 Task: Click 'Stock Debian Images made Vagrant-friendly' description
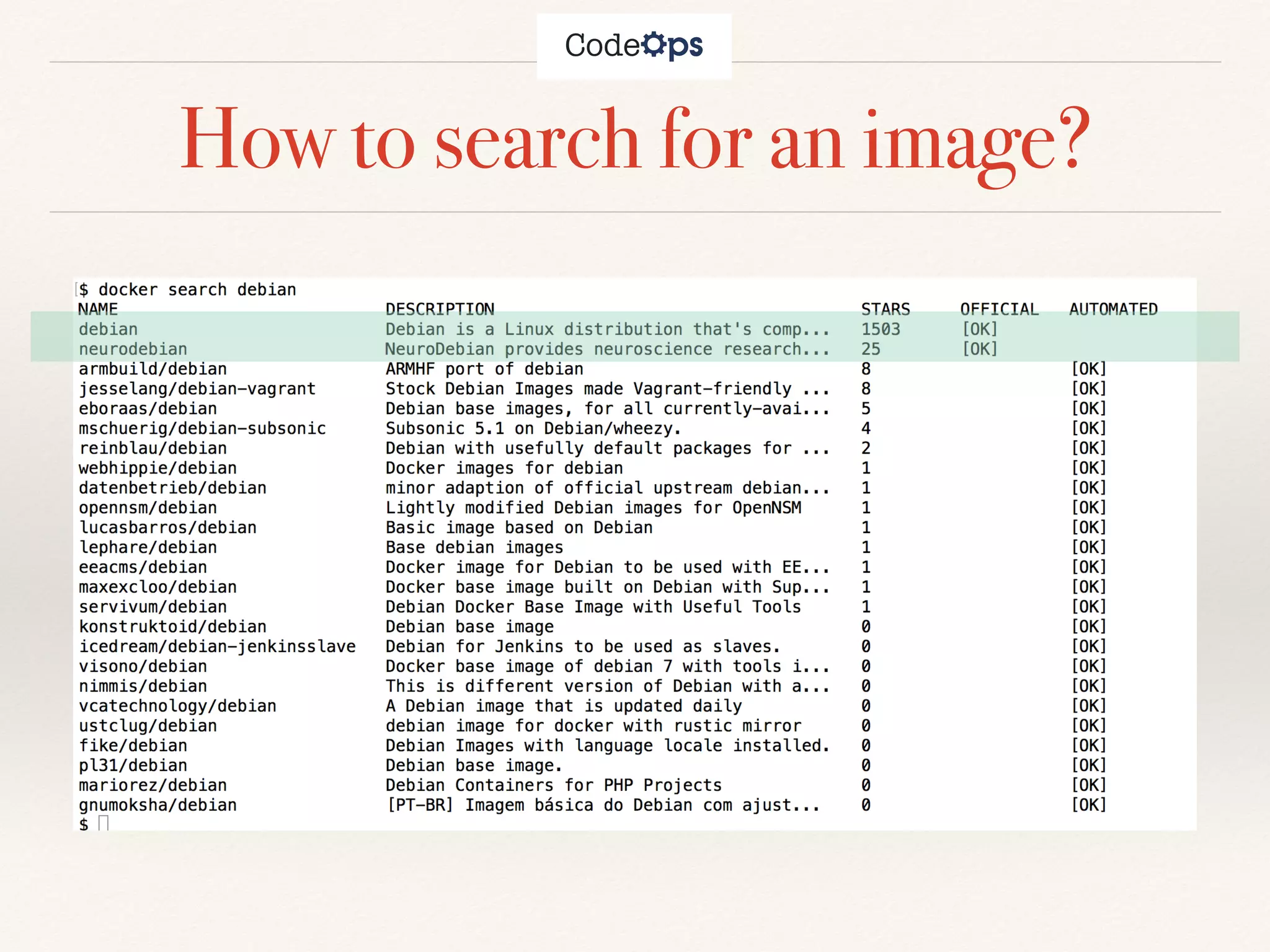608,389
